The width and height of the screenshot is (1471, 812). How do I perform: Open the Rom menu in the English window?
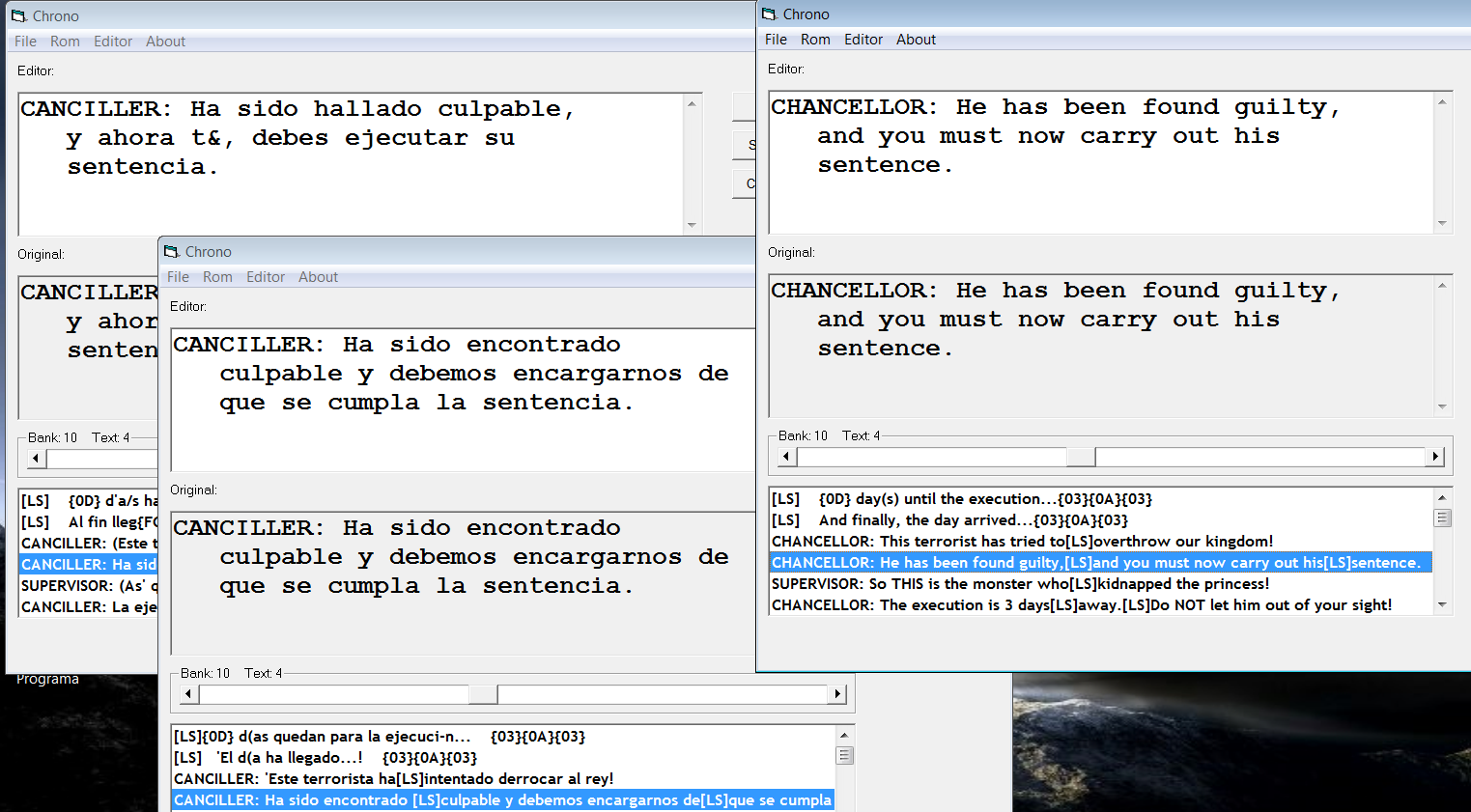tap(815, 40)
